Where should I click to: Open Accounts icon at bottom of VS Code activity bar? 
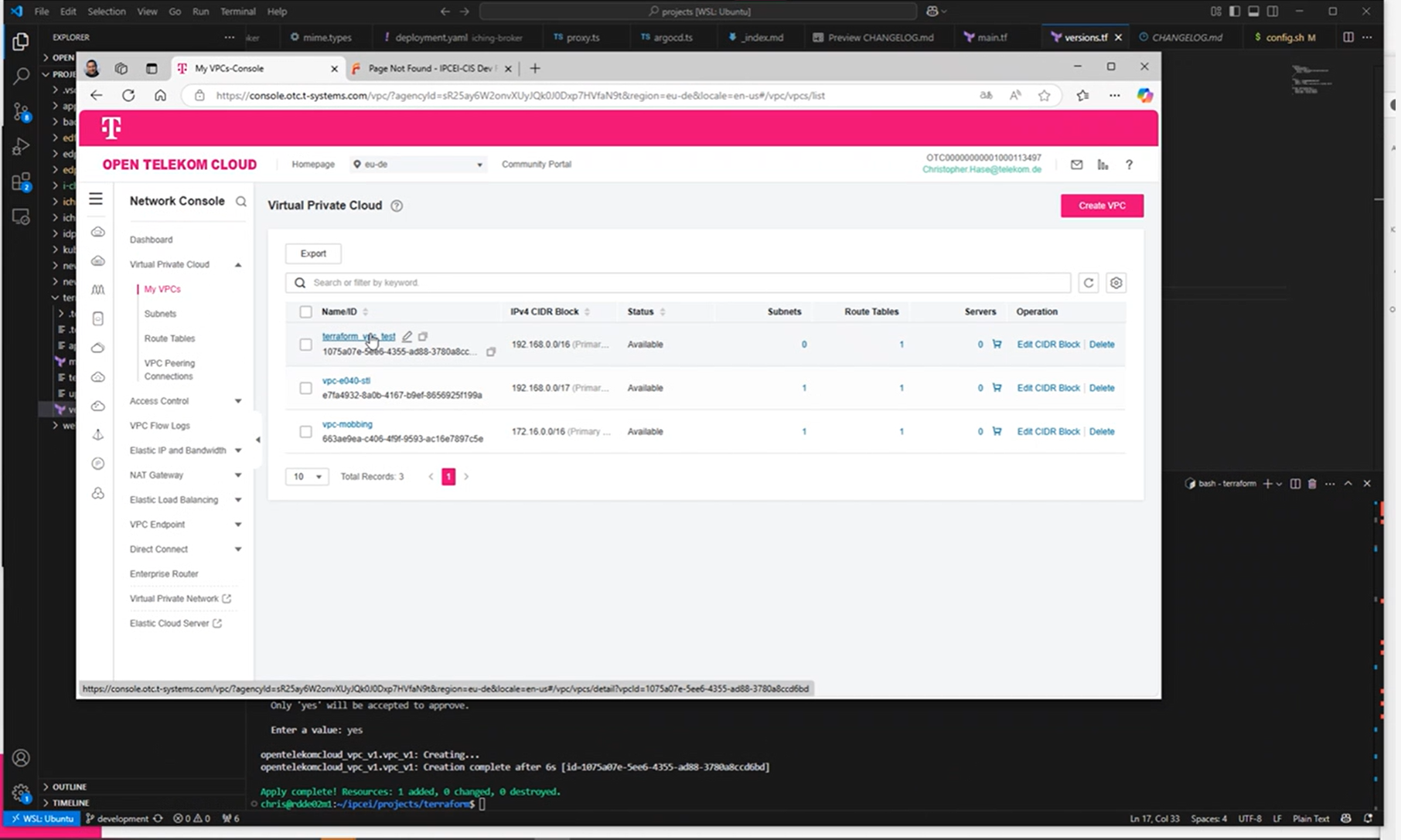[x=21, y=758]
